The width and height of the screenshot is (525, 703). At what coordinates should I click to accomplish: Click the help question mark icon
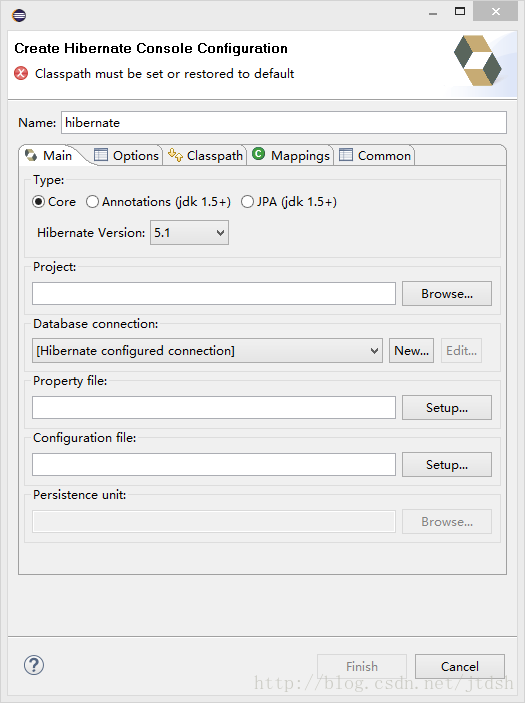(34, 665)
